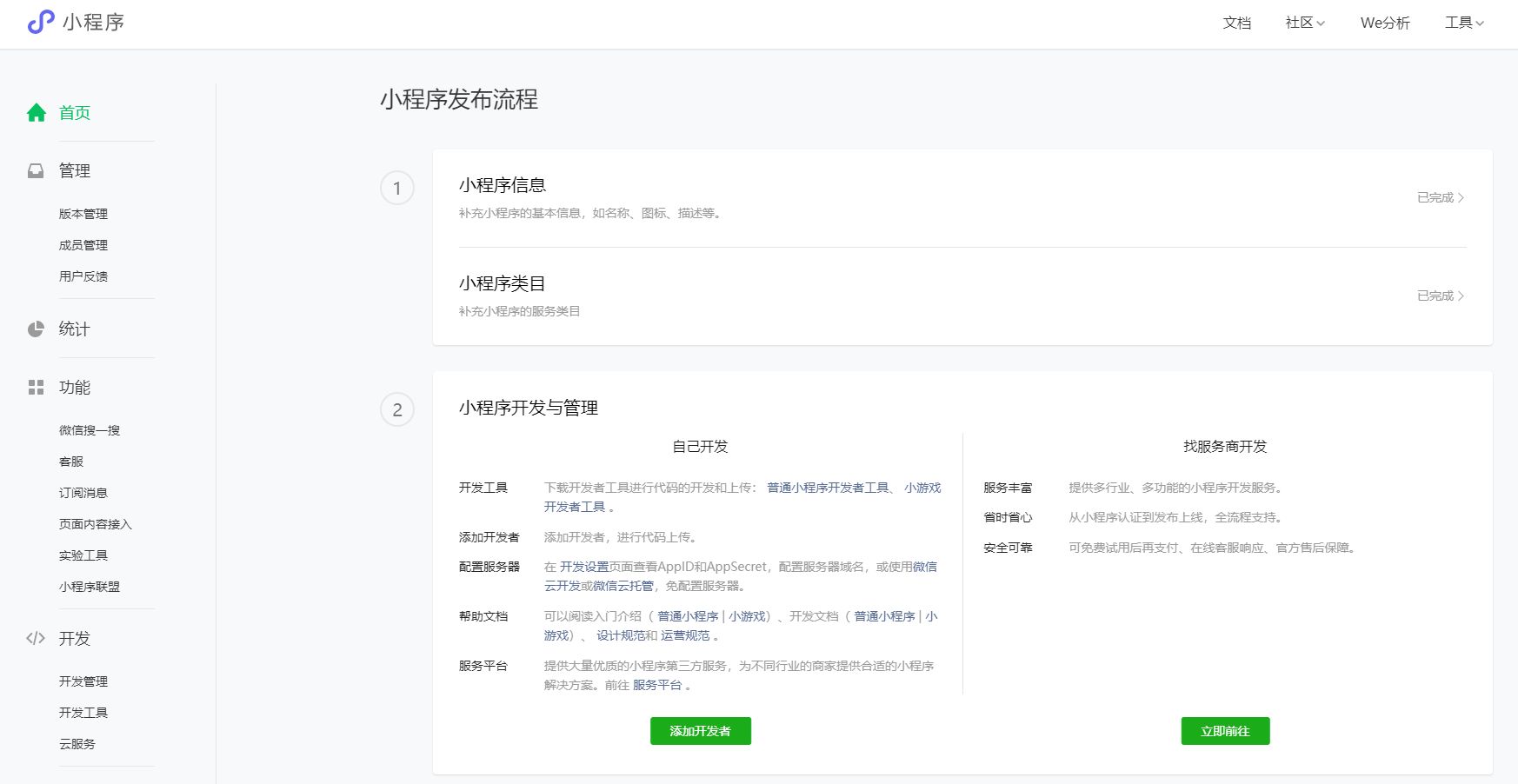1518x784 pixels.
Task: Click the 找服务商开发 column title
Action: click(1225, 447)
